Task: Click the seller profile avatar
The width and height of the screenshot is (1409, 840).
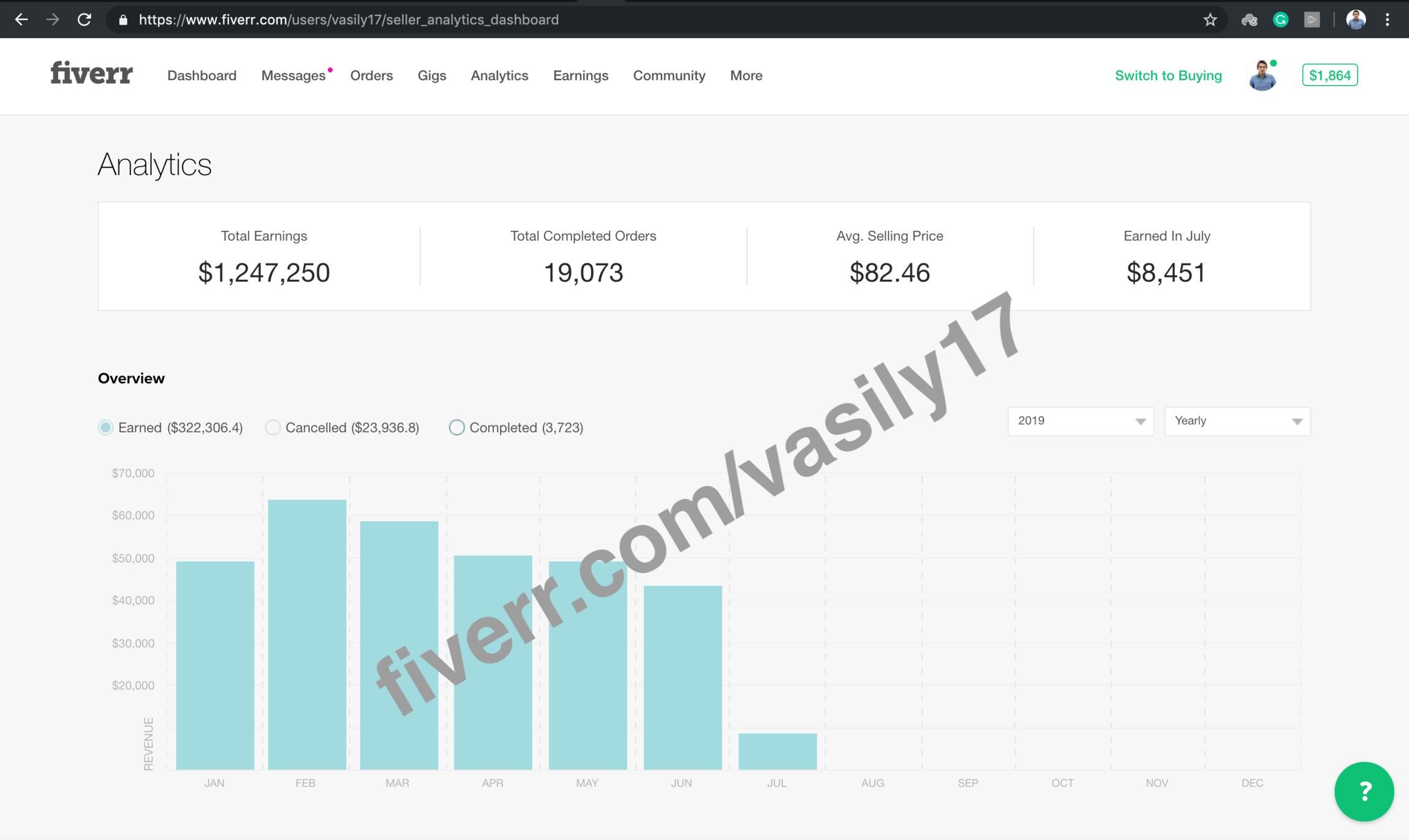Action: 1262,75
